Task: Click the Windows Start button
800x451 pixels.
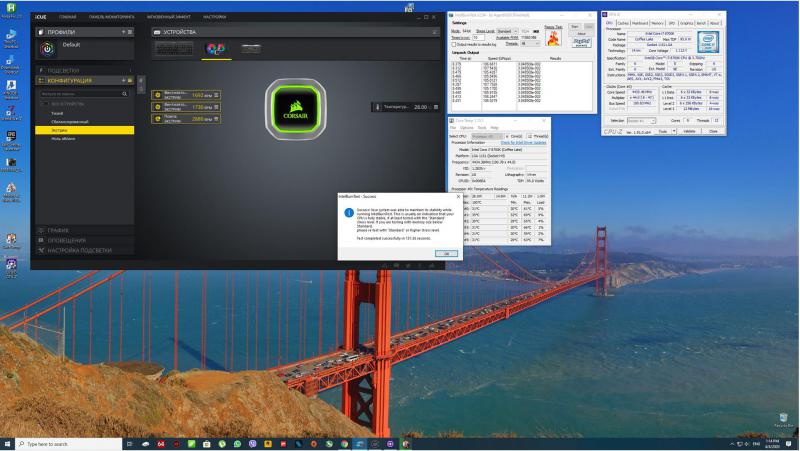Action: coord(9,443)
